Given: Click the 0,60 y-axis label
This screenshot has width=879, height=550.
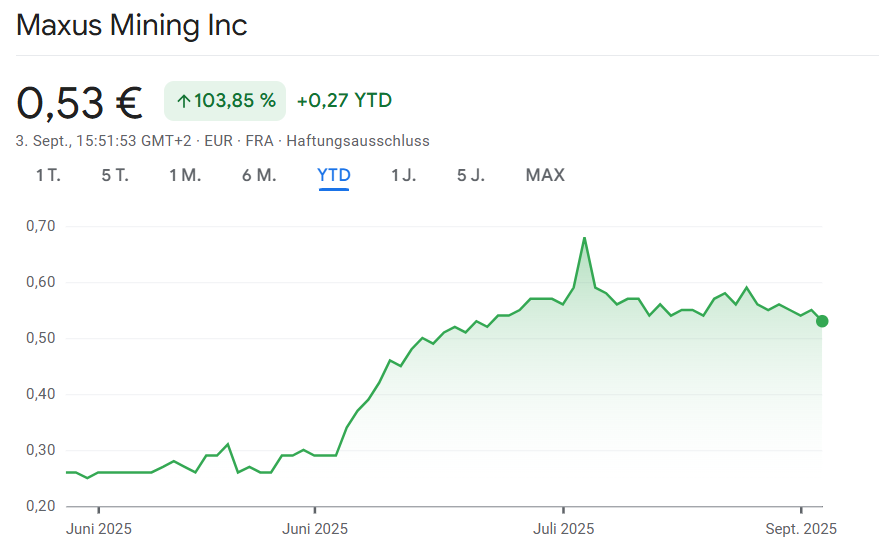Looking at the screenshot, I should pos(41,282).
